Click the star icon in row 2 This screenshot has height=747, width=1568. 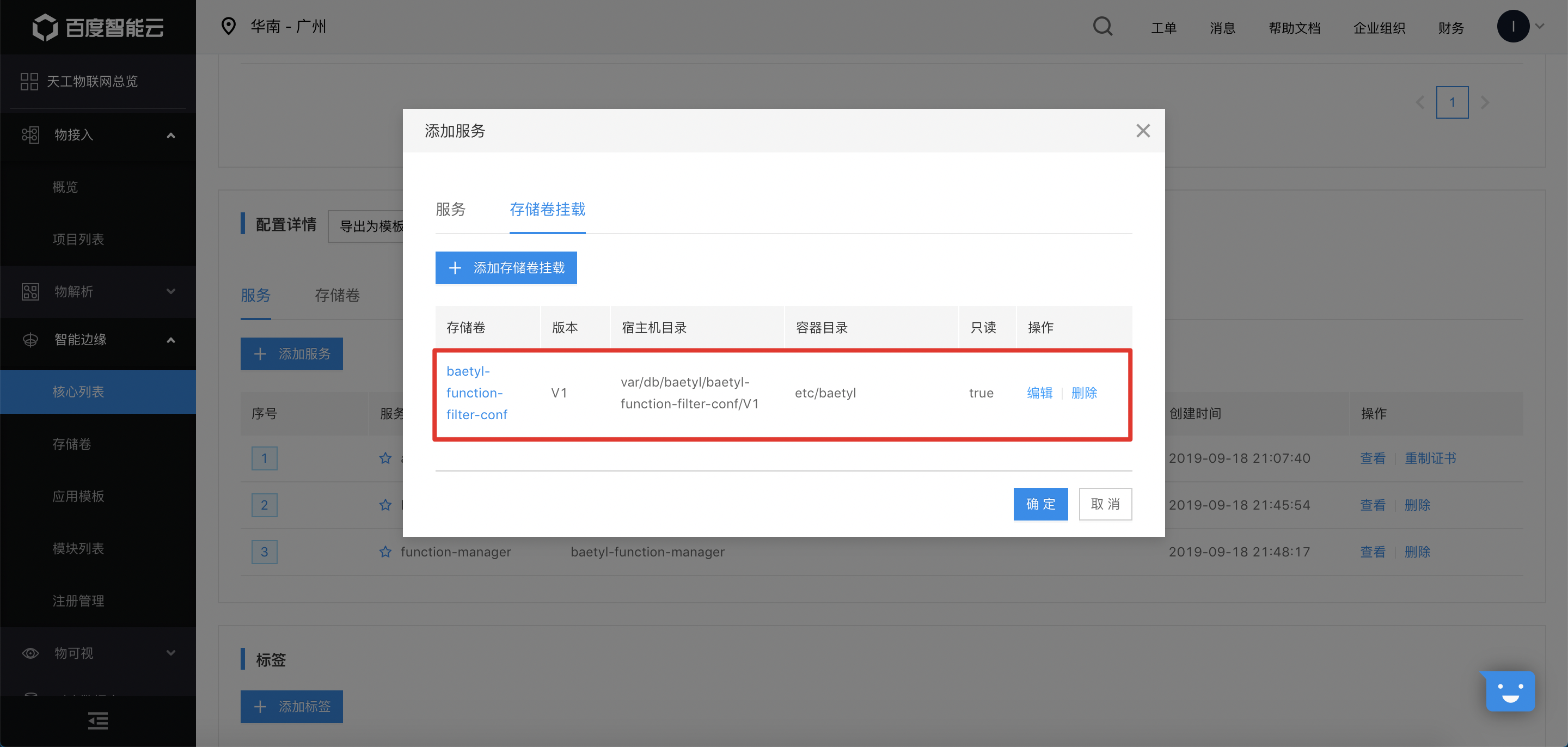tap(385, 505)
